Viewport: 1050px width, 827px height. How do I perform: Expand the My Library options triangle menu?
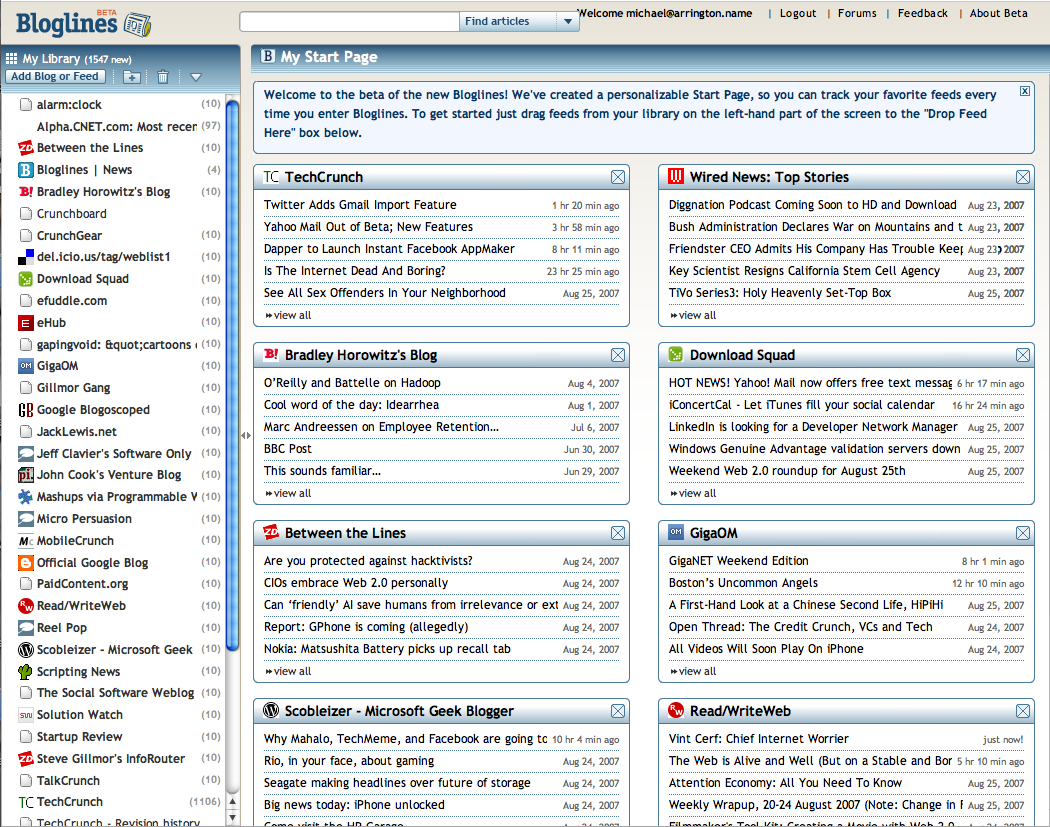click(x=196, y=77)
